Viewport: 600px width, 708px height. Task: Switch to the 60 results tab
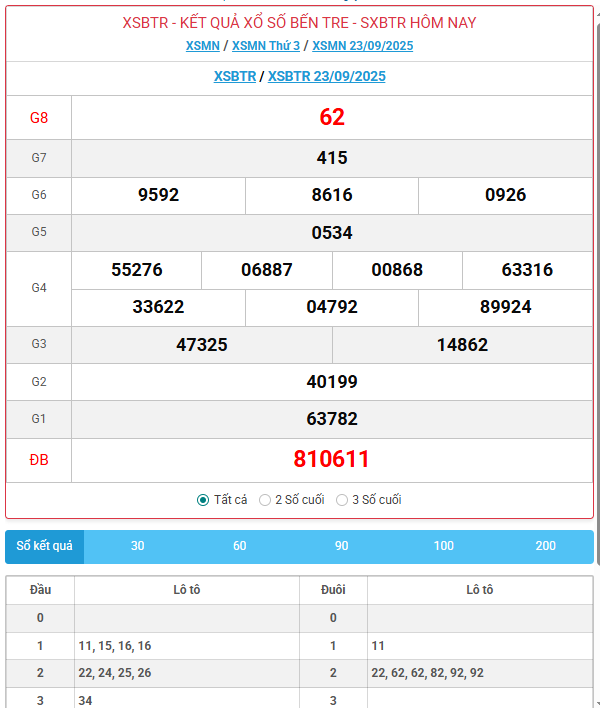tap(240, 546)
